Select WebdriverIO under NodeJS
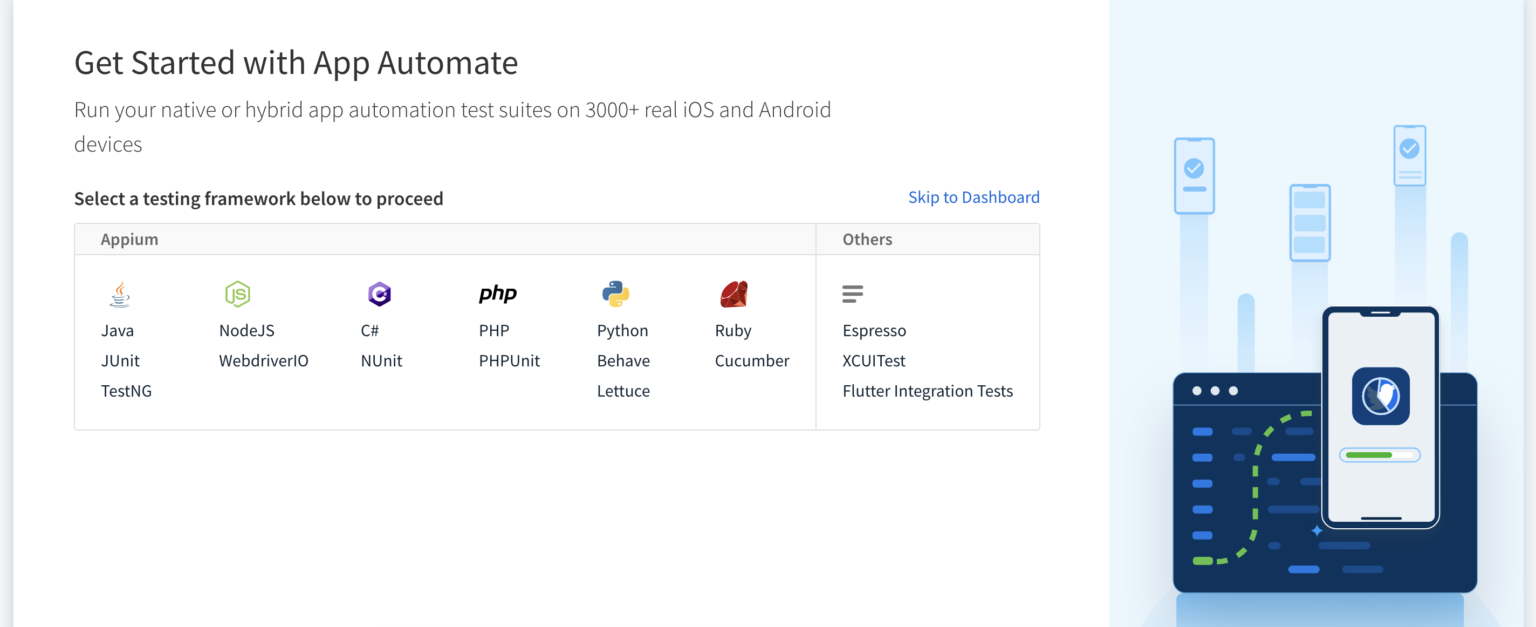The height and width of the screenshot is (627, 1536). 263,360
